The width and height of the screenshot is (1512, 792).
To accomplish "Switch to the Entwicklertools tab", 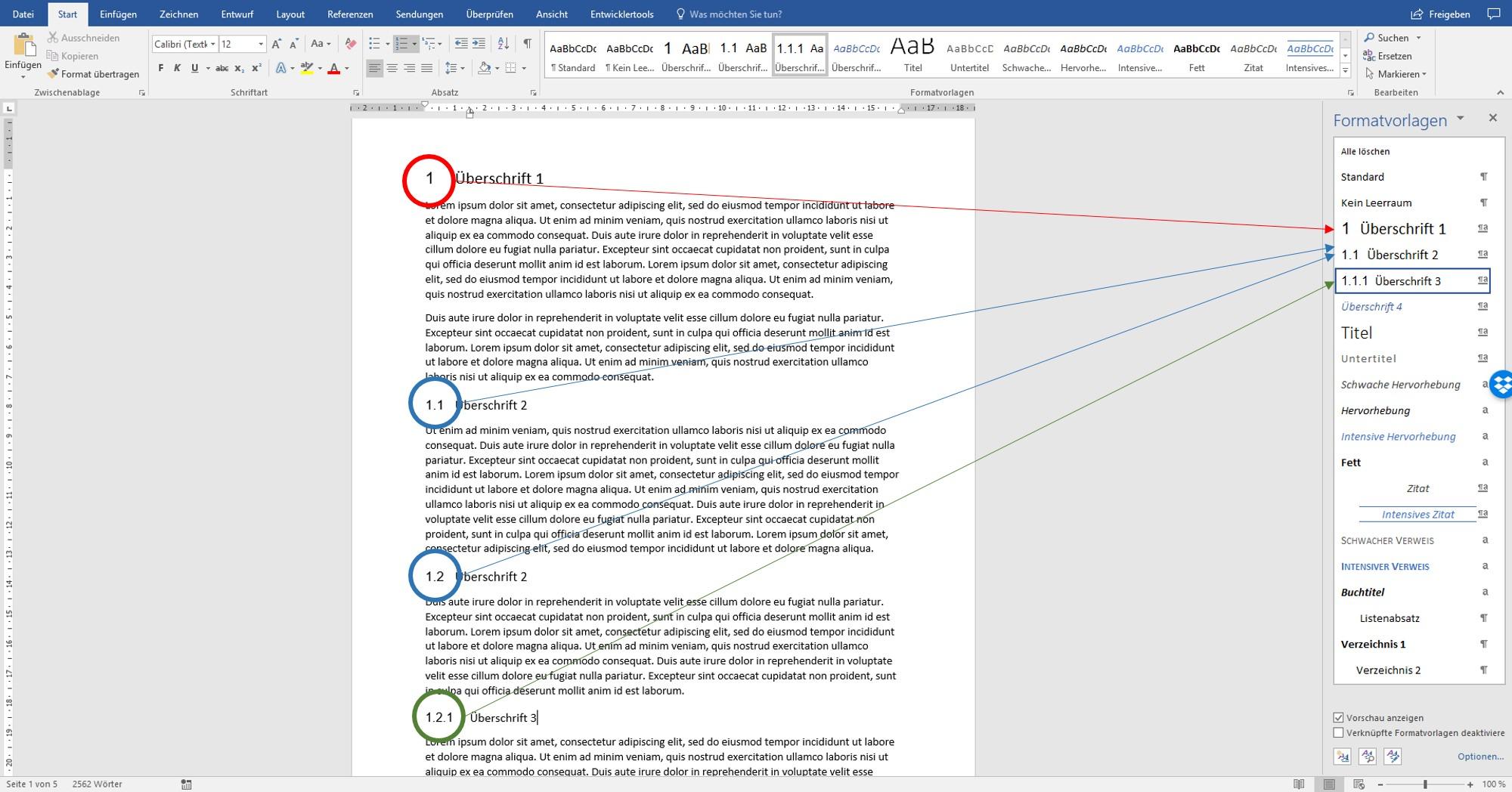I will click(622, 14).
